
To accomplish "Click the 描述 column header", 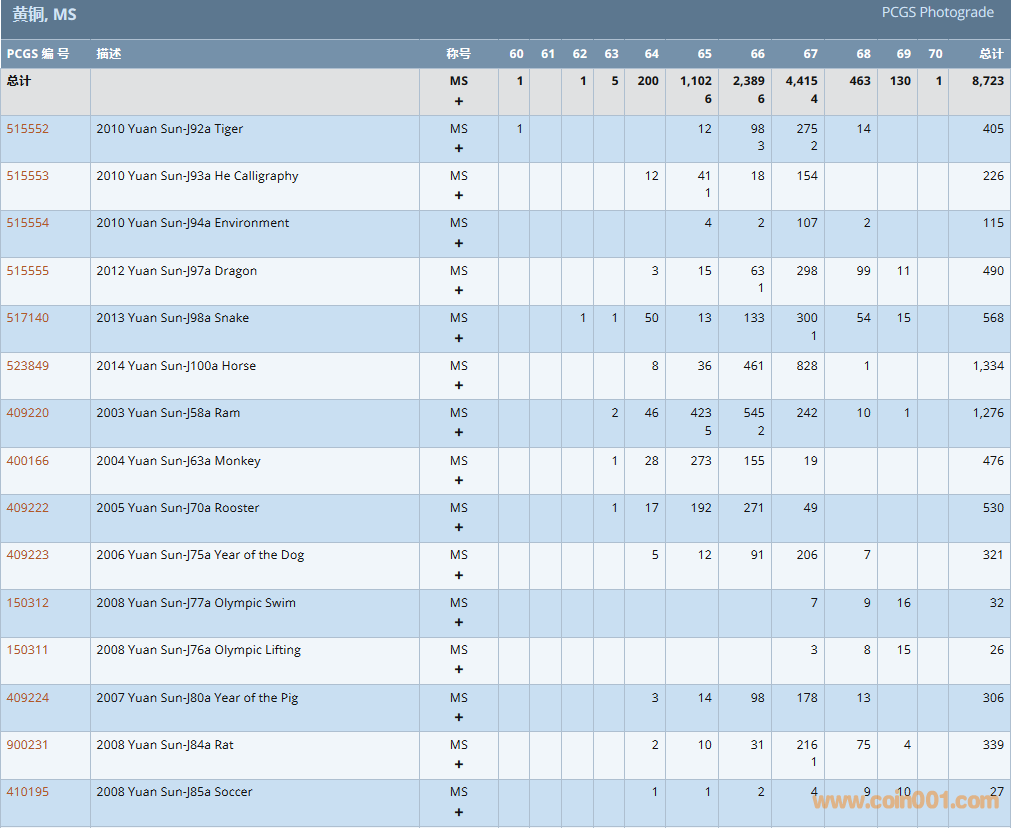I will pyautogui.click(x=109, y=54).
